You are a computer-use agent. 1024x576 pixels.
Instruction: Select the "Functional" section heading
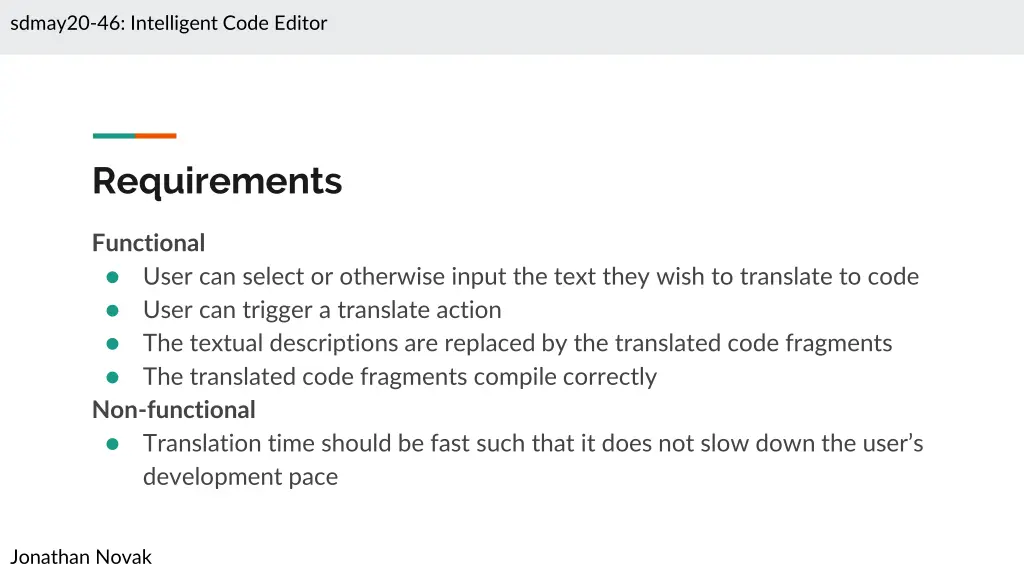tap(148, 243)
